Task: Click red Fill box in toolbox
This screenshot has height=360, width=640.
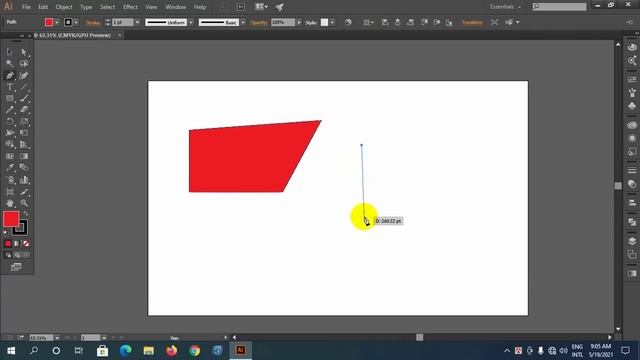Action: 11,219
